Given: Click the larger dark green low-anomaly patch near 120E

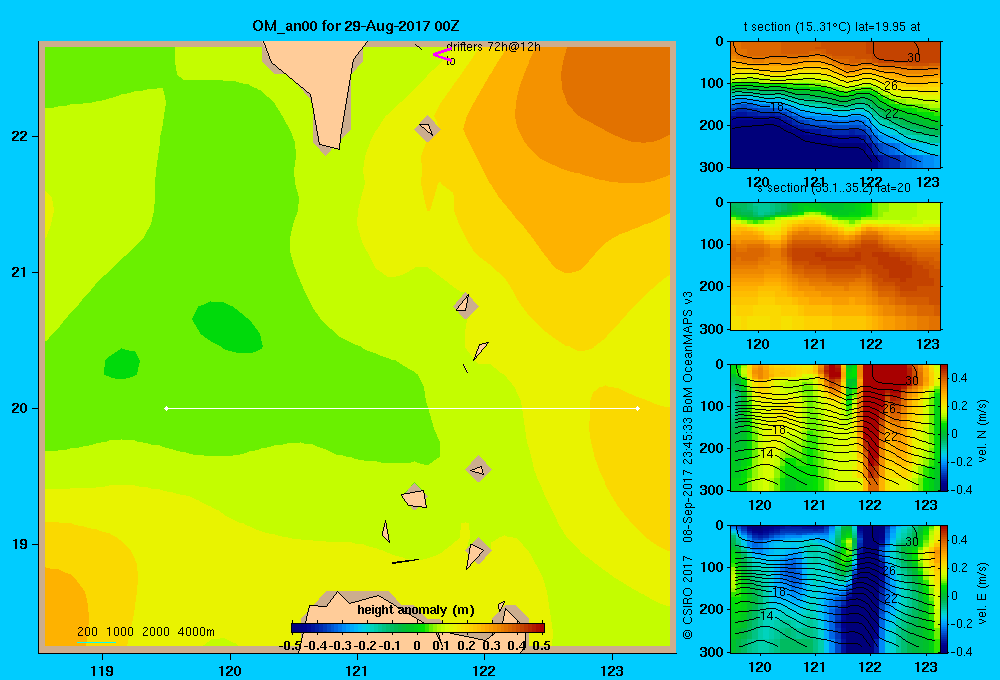Looking at the screenshot, I should pos(227,327).
